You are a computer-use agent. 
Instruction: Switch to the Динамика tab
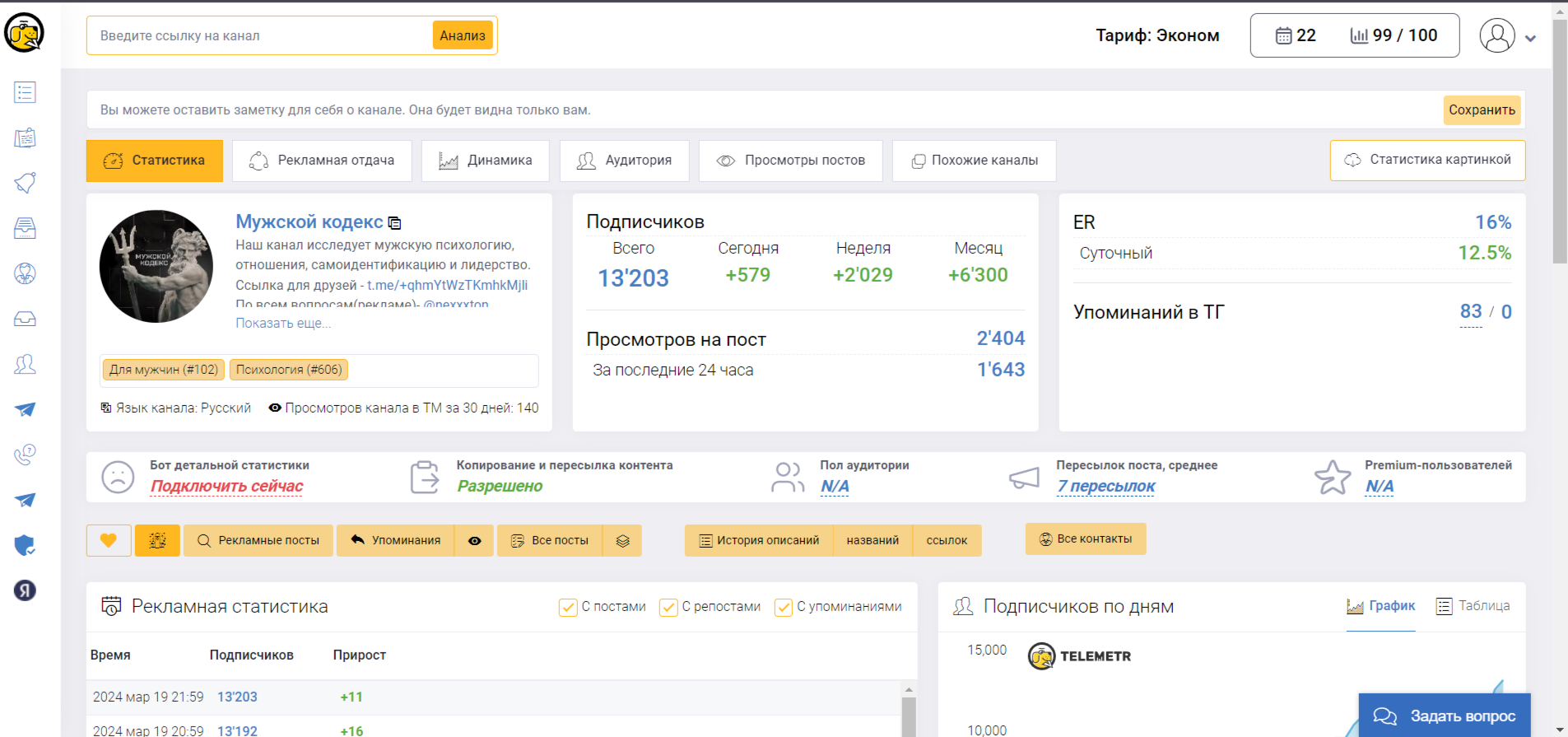click(486, 161)
